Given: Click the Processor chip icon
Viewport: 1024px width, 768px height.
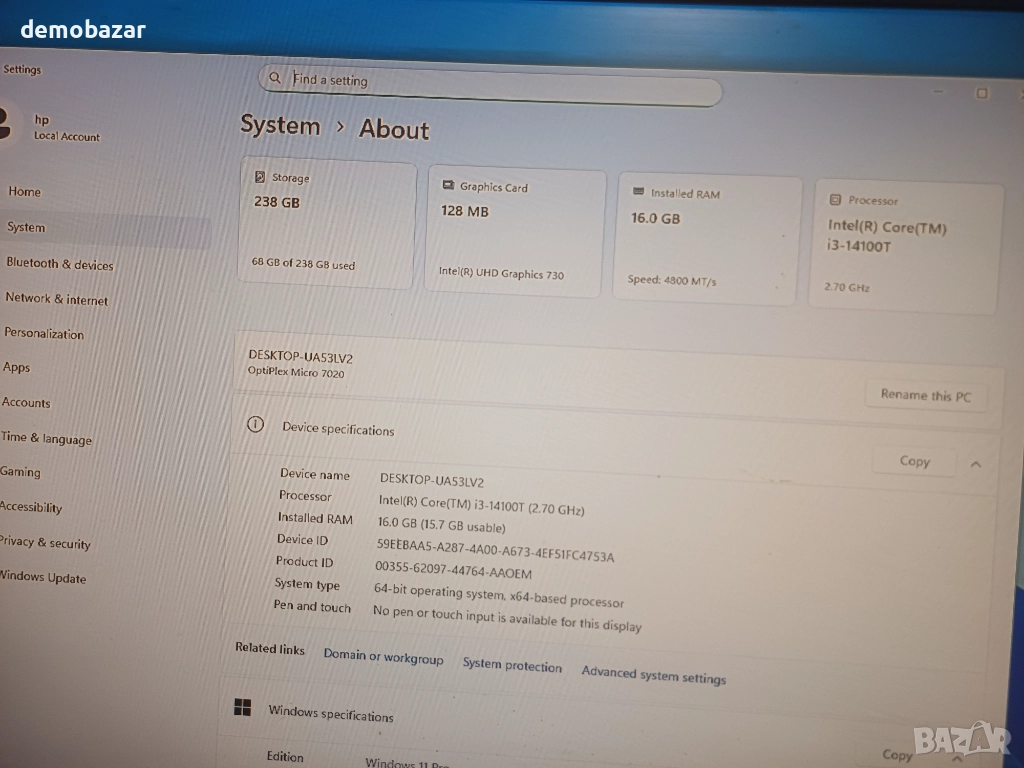Looking at the screenshot, I should tap(835, 199).
